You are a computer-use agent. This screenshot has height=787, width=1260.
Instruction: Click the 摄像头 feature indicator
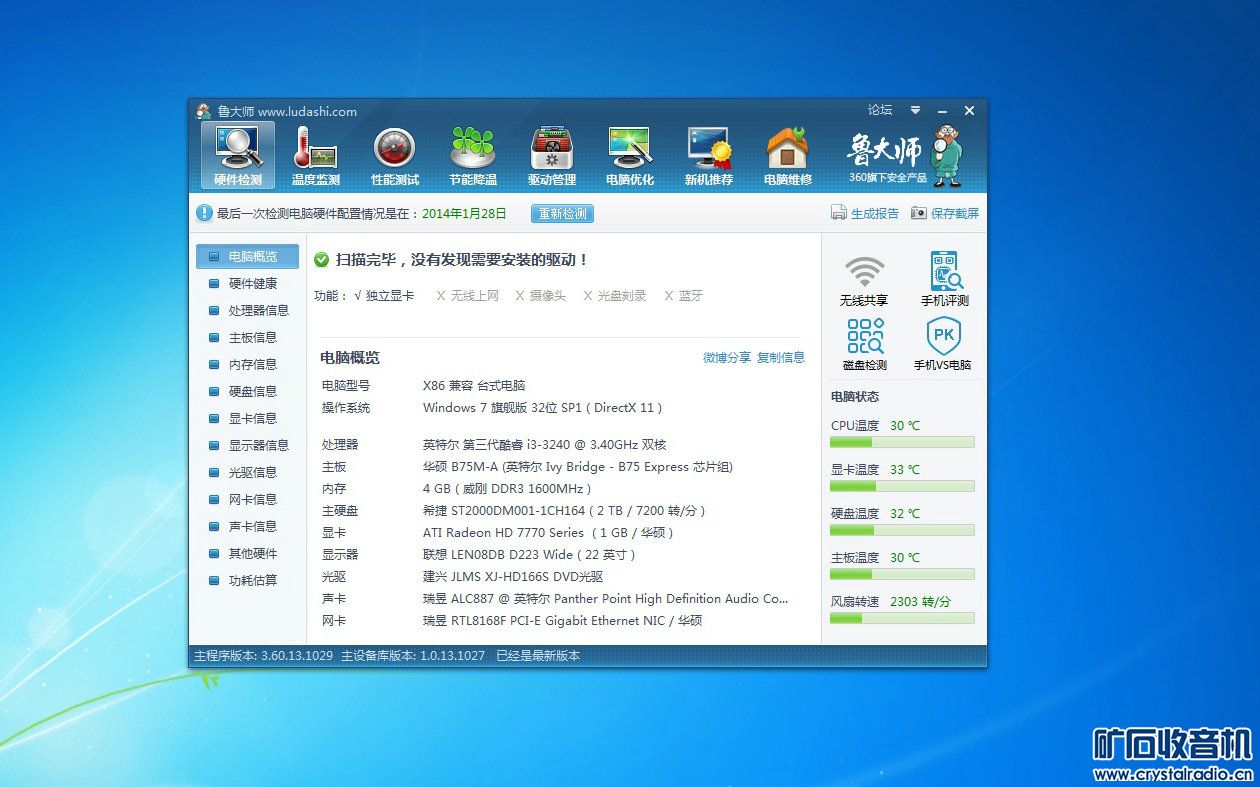pyautogui.click(x=540, y=296)
